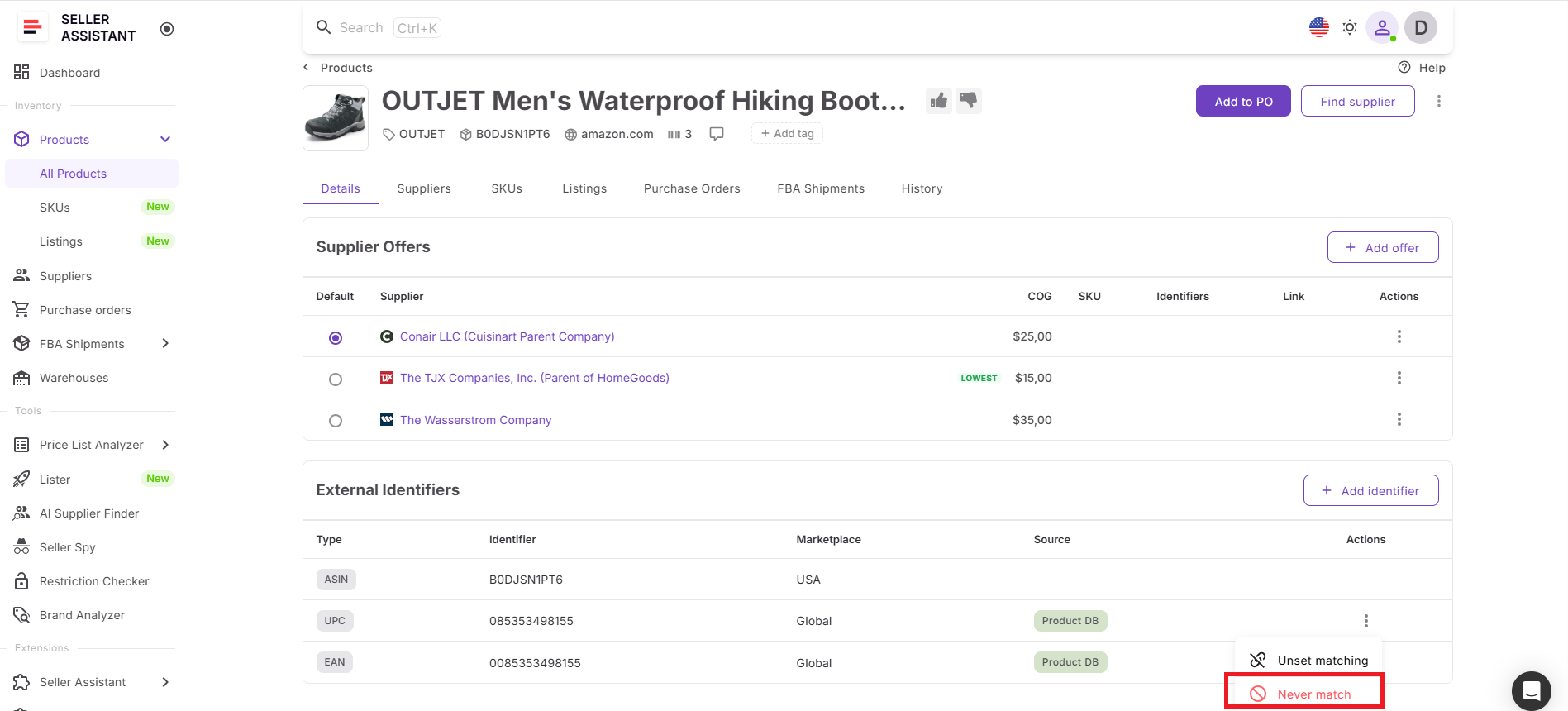Click the thumbs up like icon
The width and height of the screenshot is (1568, 711).
click(939, 101)
